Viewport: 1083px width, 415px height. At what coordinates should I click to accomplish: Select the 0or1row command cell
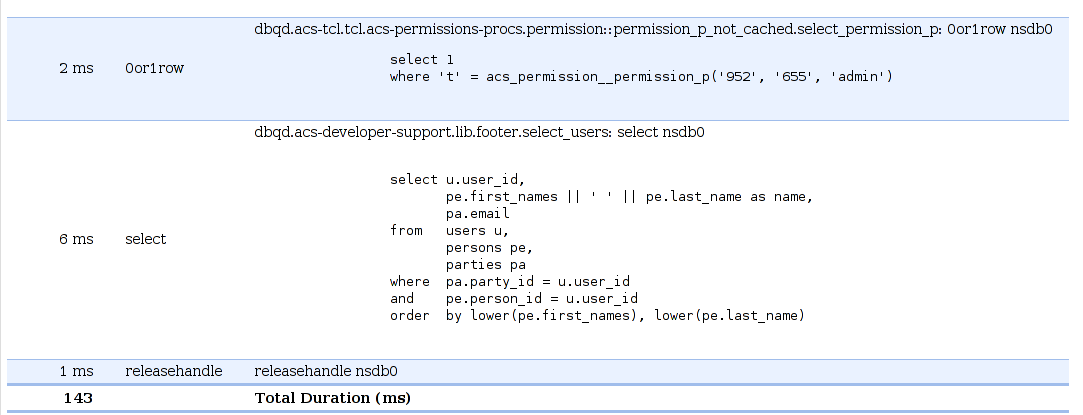(145, 69)
